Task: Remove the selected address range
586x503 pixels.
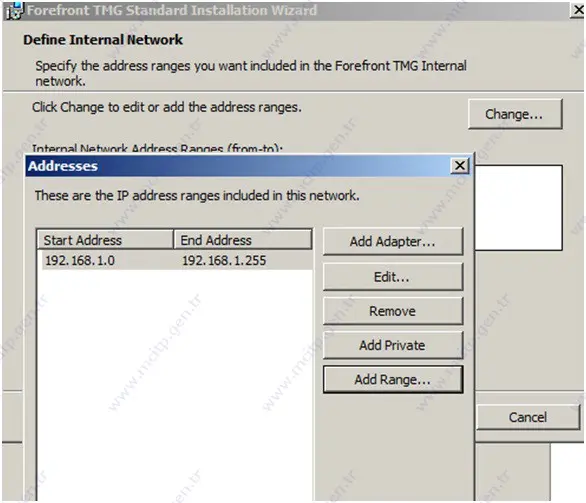Action: coord(393,311)
